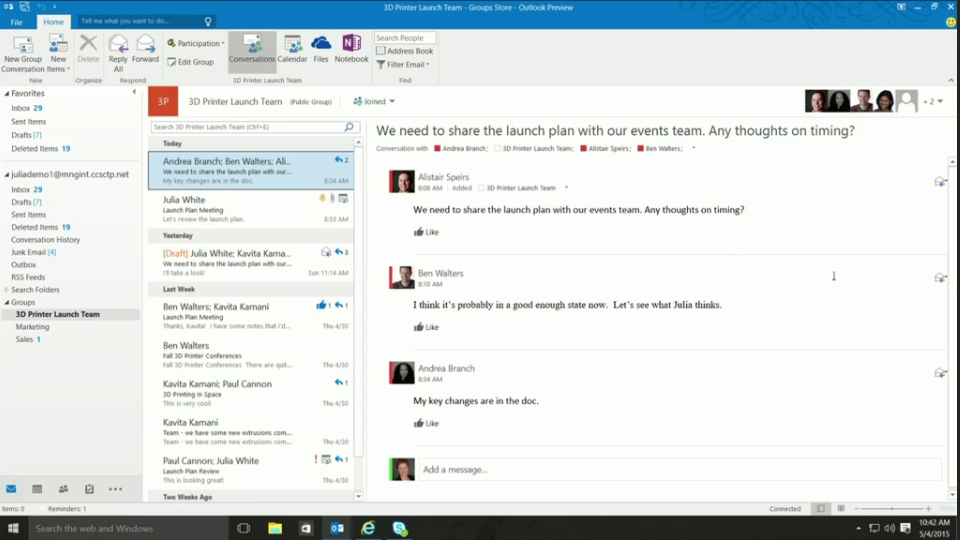
Task: Click Edit Group
Action: point(190,62)
